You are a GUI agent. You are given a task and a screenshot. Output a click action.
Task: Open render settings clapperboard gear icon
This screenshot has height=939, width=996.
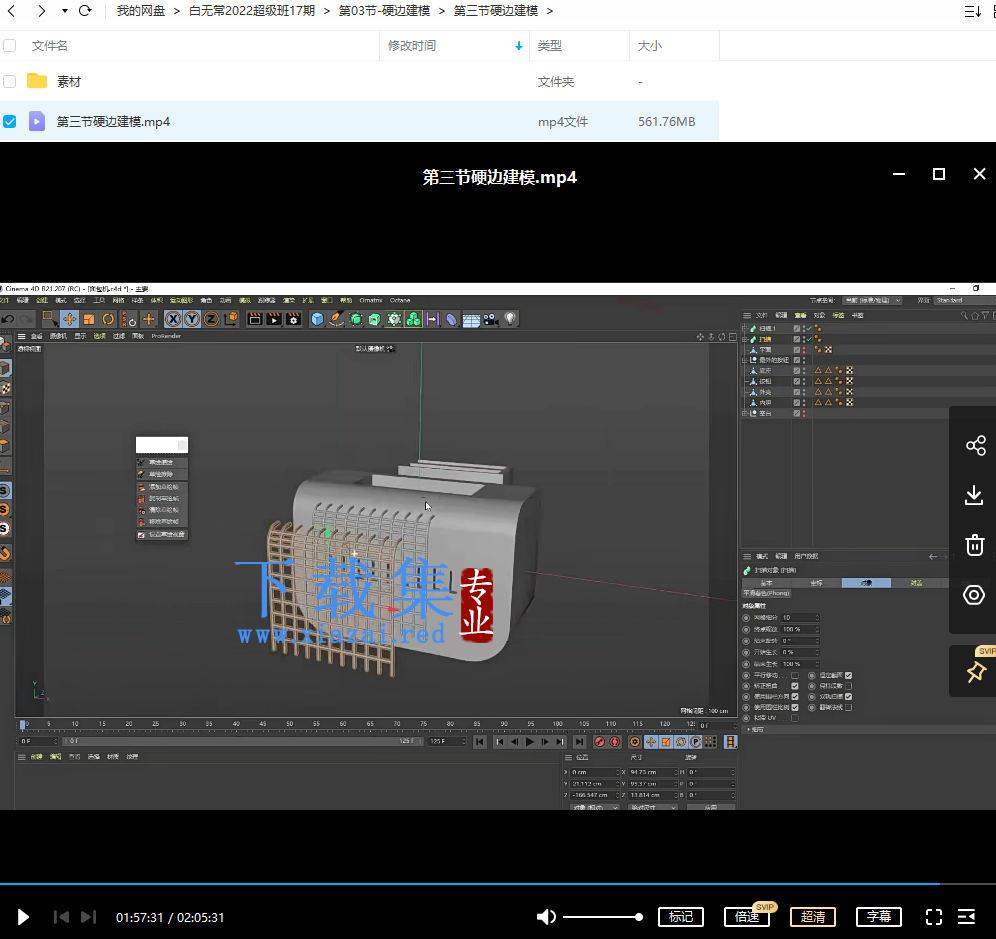293,319
